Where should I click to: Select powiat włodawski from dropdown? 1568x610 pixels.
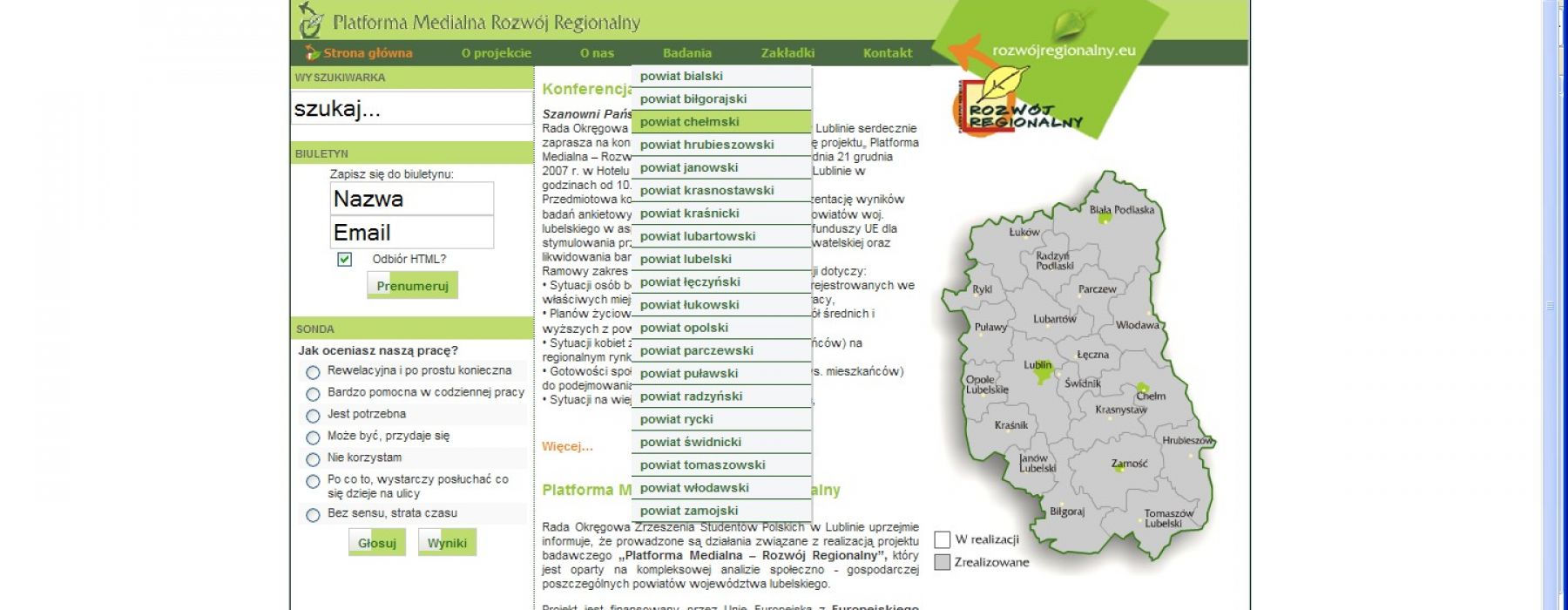pyautogui.click(x=721, y=488)
